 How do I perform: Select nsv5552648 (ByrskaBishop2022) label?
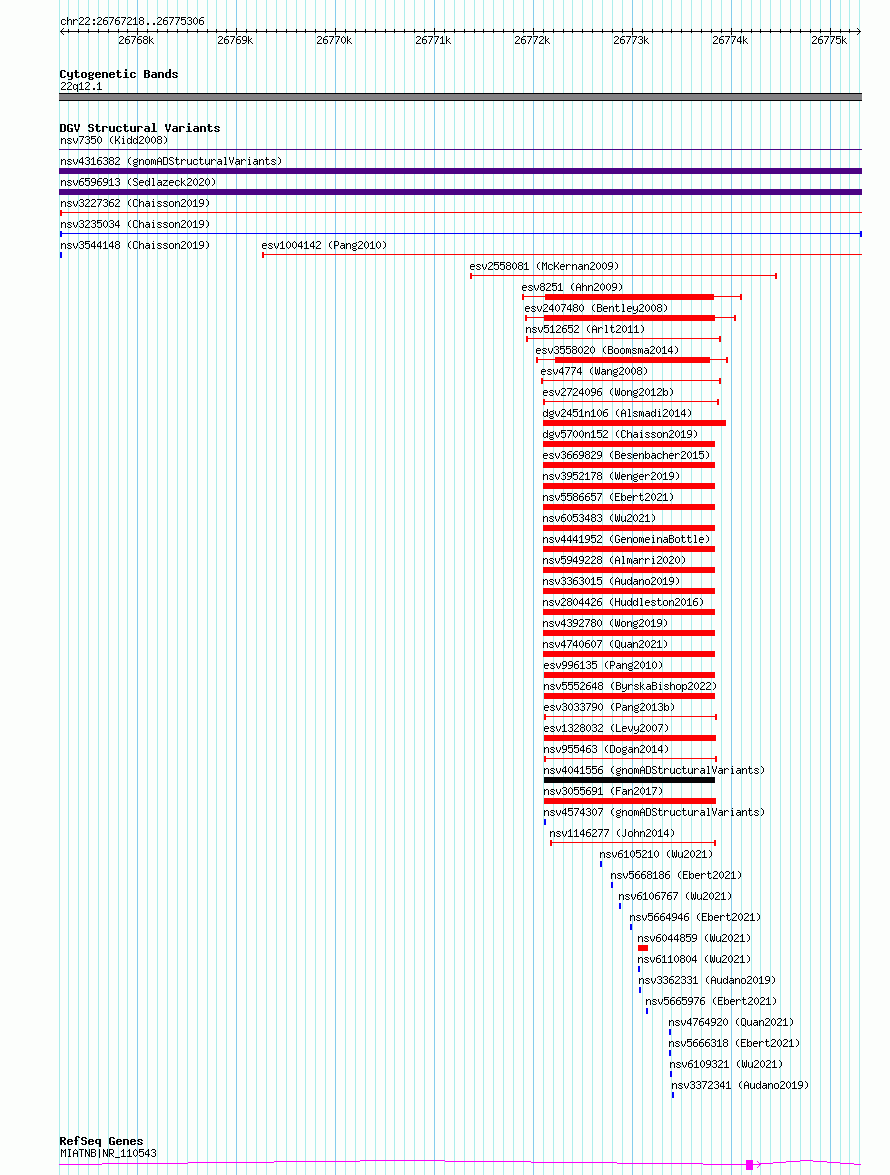pos(630,686)
